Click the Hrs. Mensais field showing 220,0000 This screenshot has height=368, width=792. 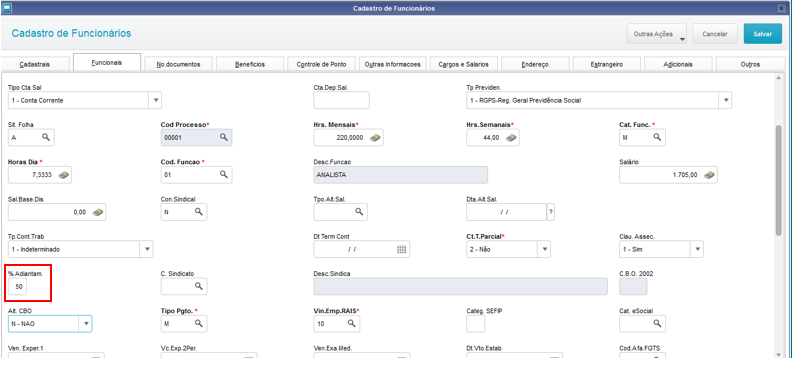pos(349,137)
